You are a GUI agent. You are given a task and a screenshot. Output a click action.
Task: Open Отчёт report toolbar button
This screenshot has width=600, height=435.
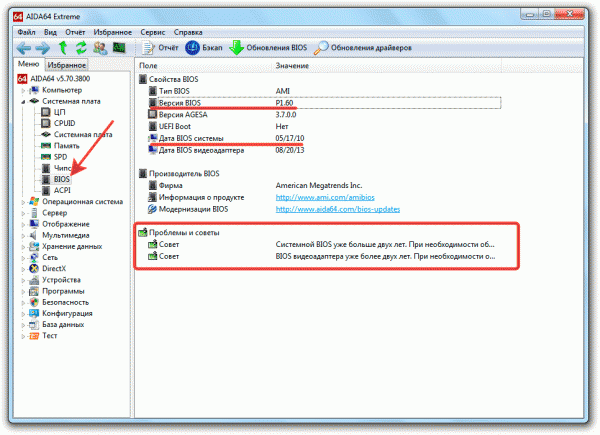coord(160,48)
